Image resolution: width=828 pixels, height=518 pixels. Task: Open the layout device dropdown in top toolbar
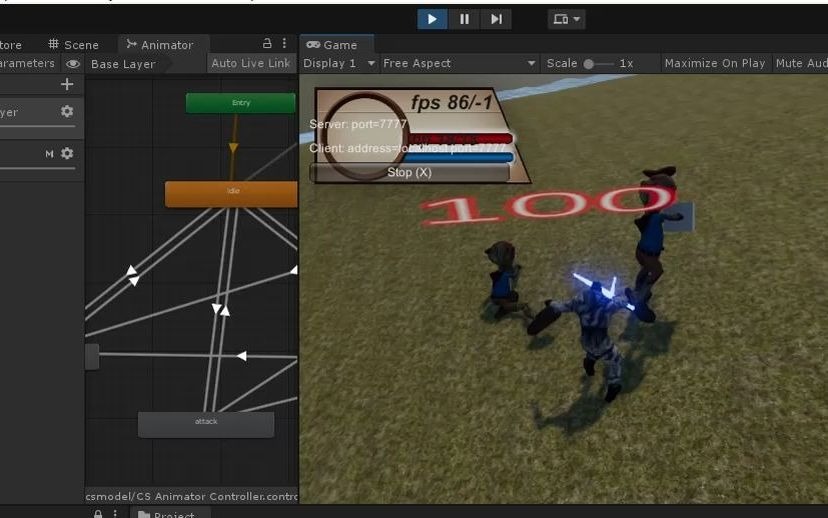(566, 19)
